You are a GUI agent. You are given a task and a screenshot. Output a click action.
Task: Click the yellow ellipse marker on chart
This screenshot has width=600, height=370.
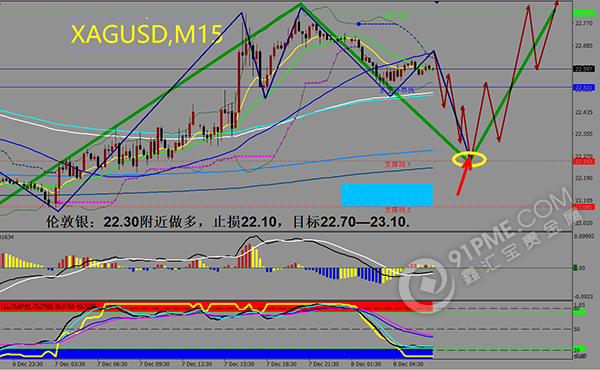click(469, 159)
